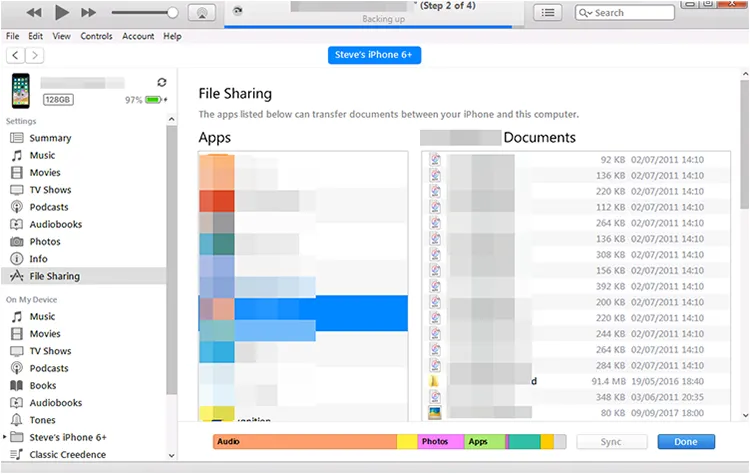This screenshot has width=750, height=474.
Task: Click the Apps segment of storage bar
Action: 485,441
